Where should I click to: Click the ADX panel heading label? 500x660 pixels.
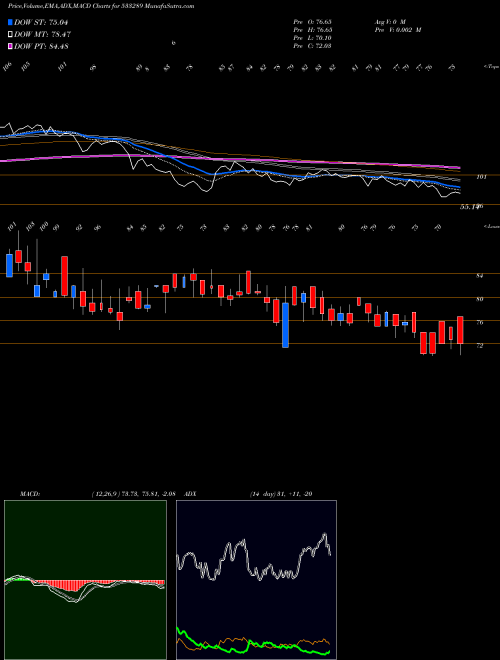click(189, 493)
